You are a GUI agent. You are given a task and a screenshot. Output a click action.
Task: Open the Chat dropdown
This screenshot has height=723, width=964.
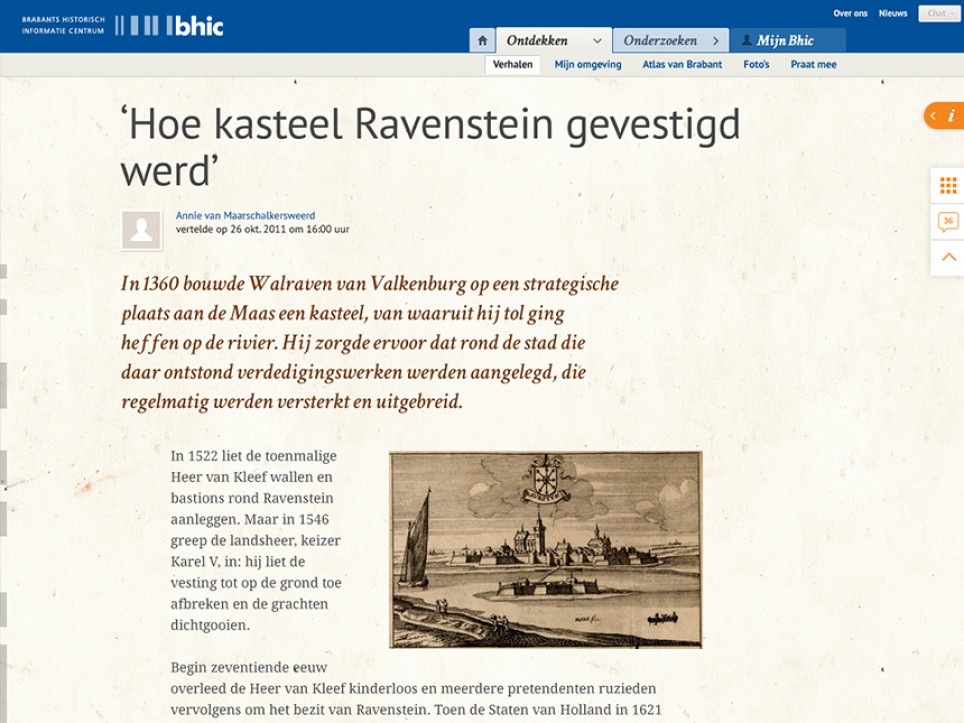939,14
